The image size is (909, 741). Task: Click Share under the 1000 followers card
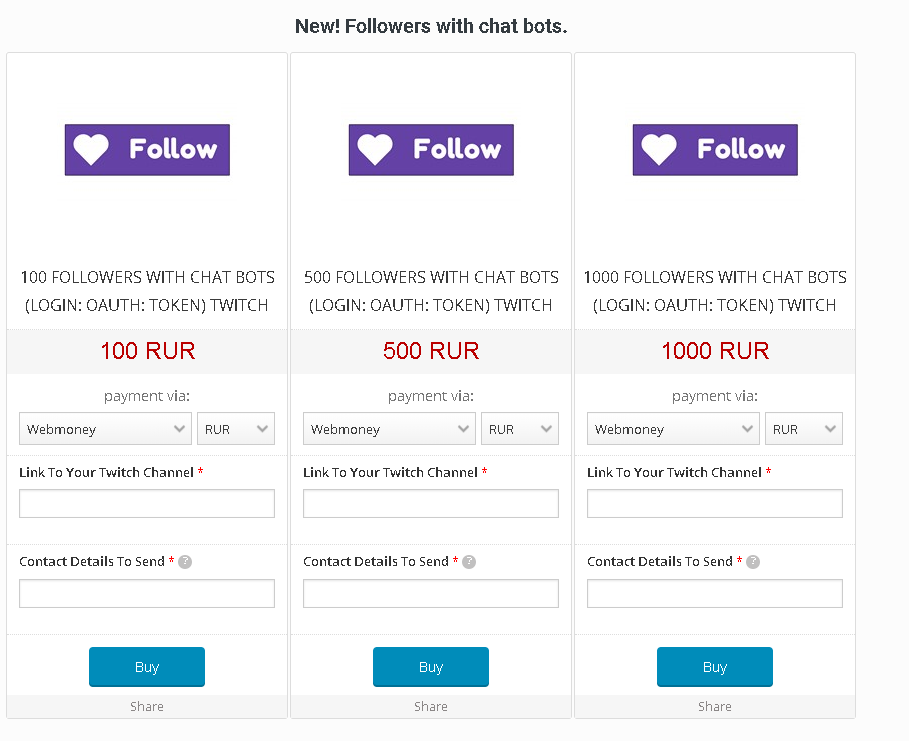[x=715, y=706]
